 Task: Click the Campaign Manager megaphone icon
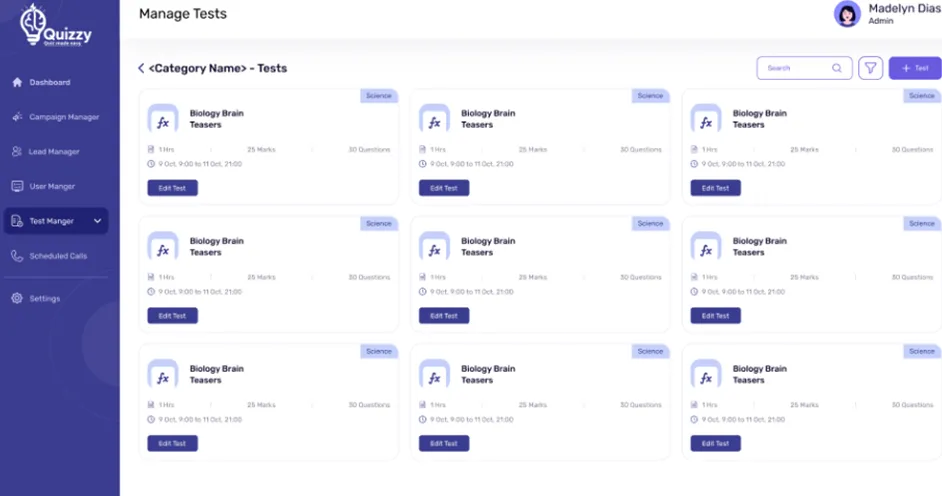17,117
